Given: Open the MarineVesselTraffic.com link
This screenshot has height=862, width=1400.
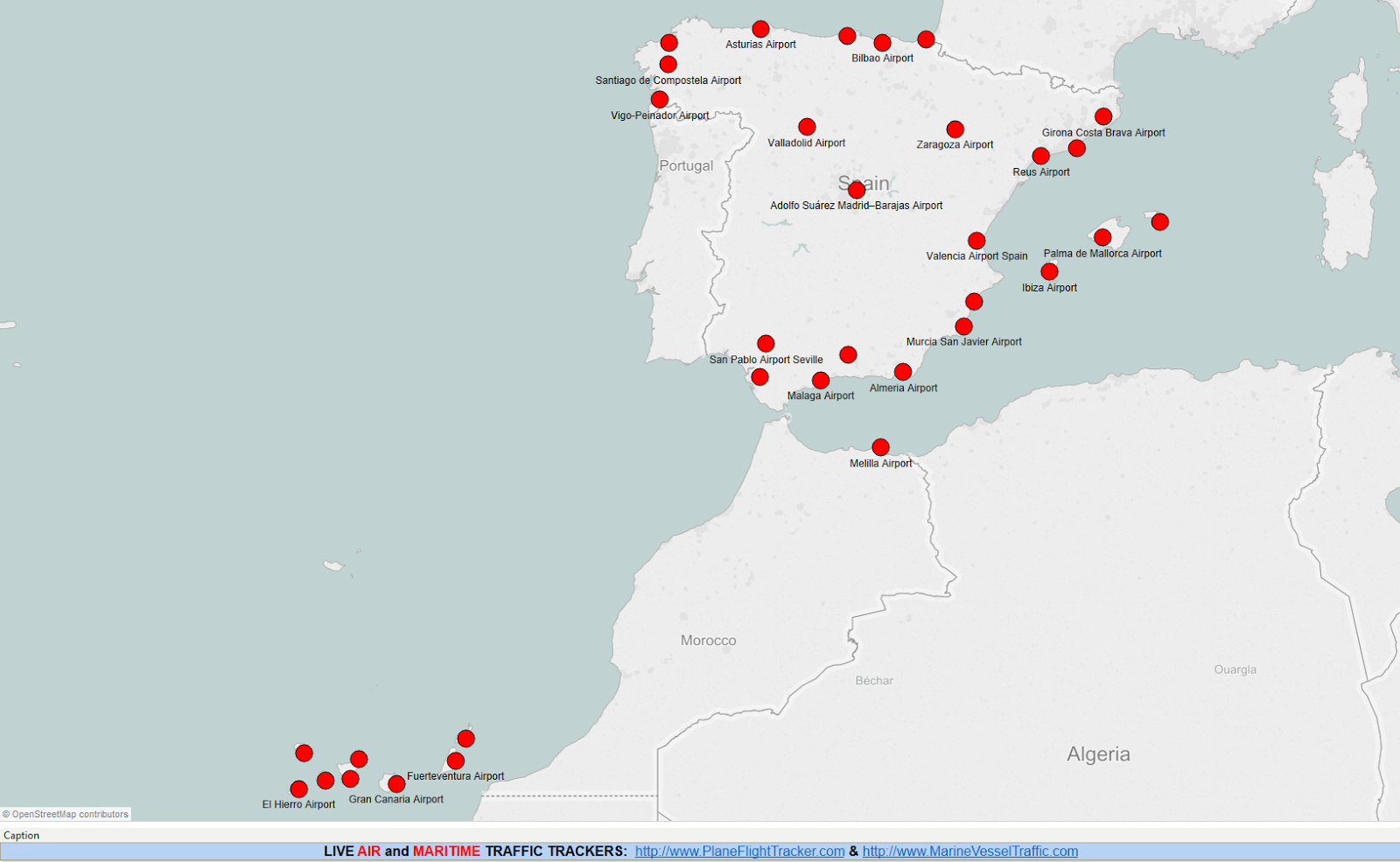Looking at the screenshot, I should [969, 851].
